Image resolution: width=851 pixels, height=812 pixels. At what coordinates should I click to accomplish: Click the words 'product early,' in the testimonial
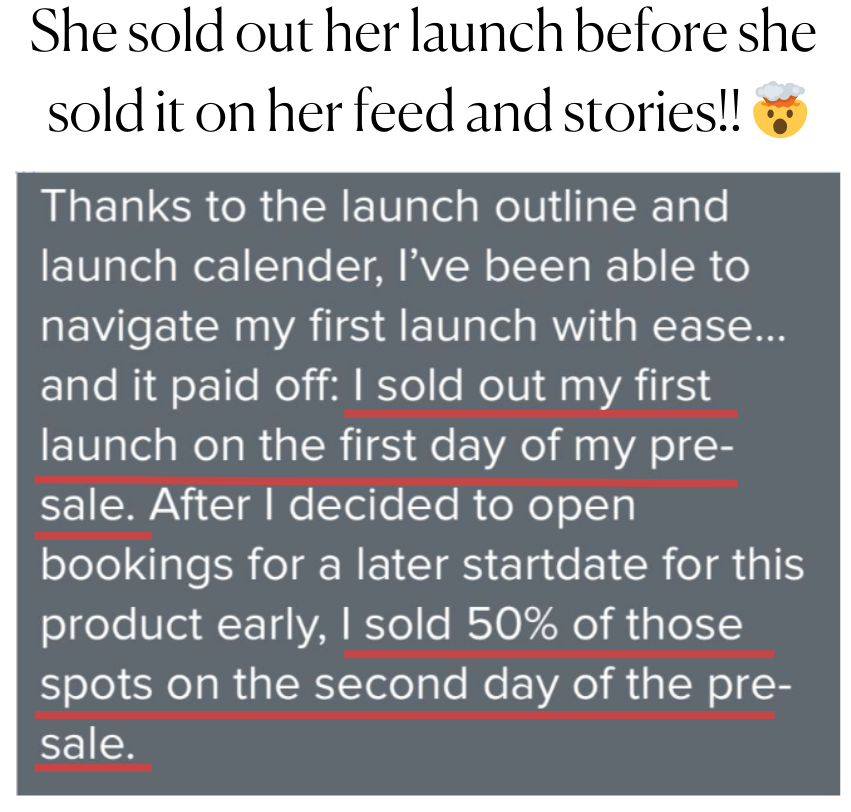click(182, 626)
